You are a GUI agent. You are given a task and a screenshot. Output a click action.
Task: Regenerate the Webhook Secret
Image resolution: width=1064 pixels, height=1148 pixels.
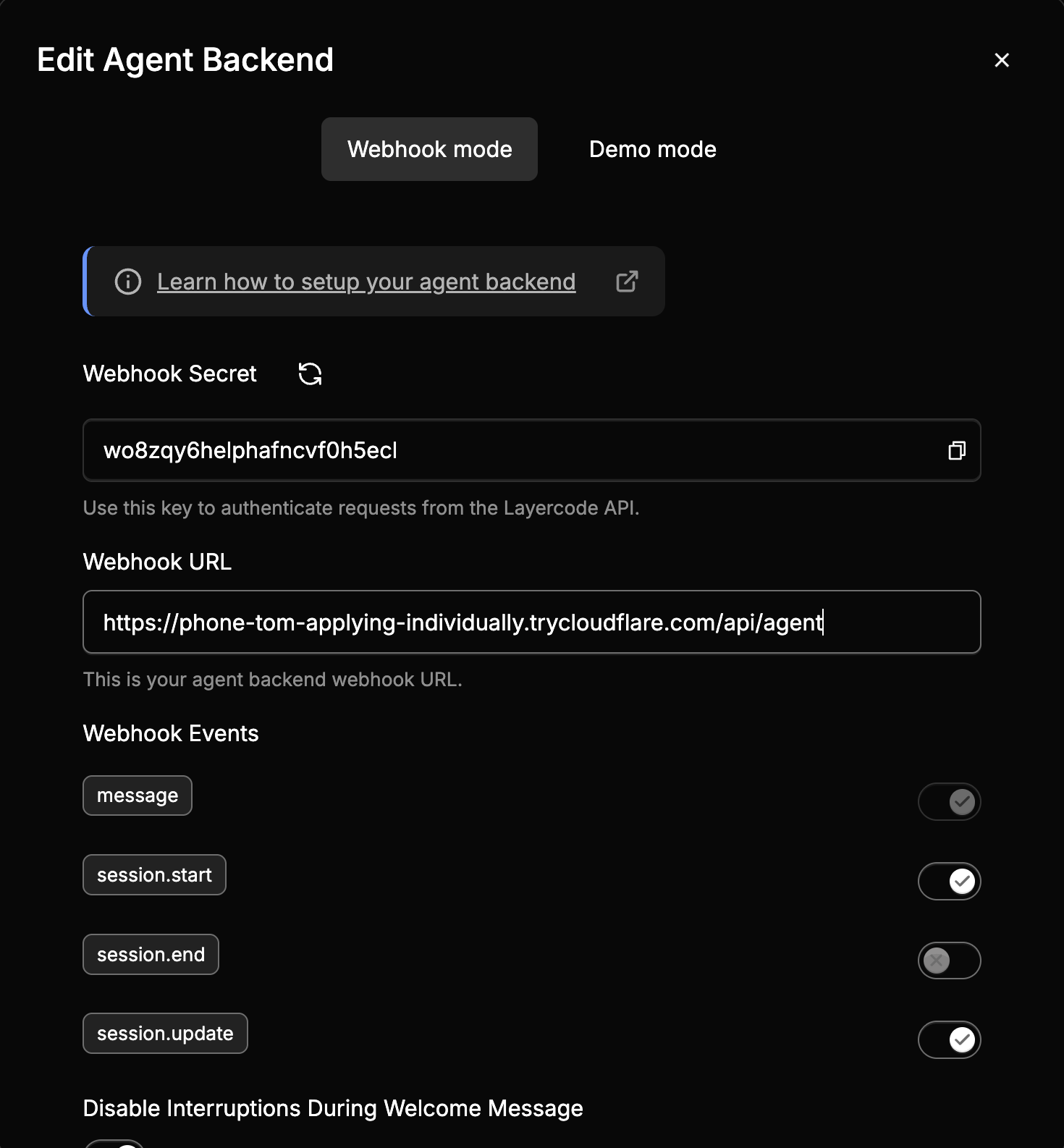coord(309,373)
